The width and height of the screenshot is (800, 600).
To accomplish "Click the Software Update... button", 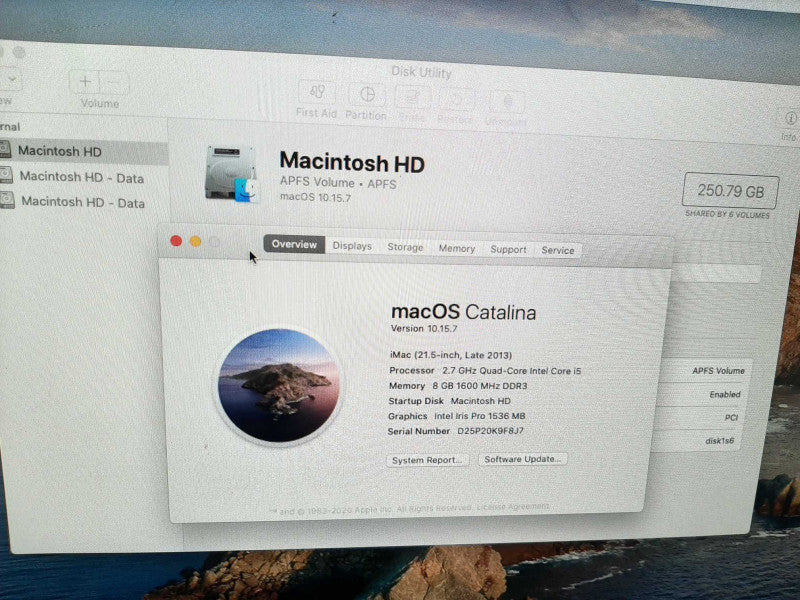I will click(522, 459).
